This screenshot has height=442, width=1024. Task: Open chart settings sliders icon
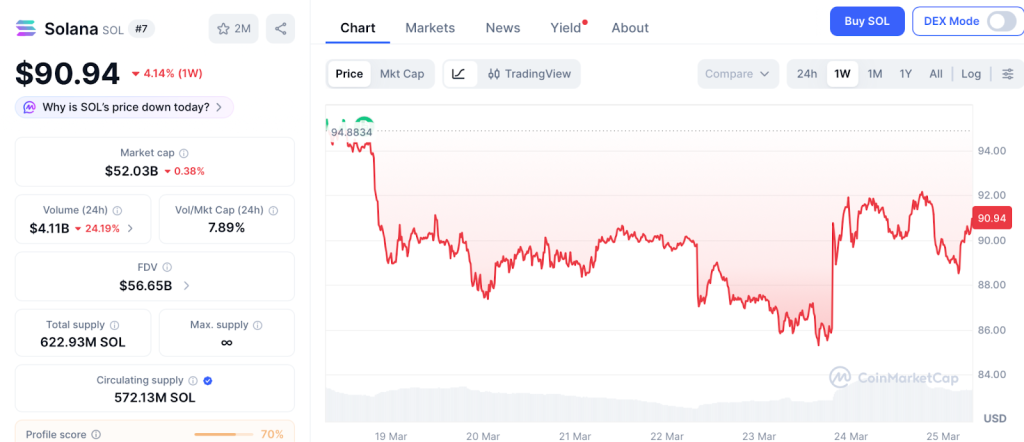[1007, 74]
